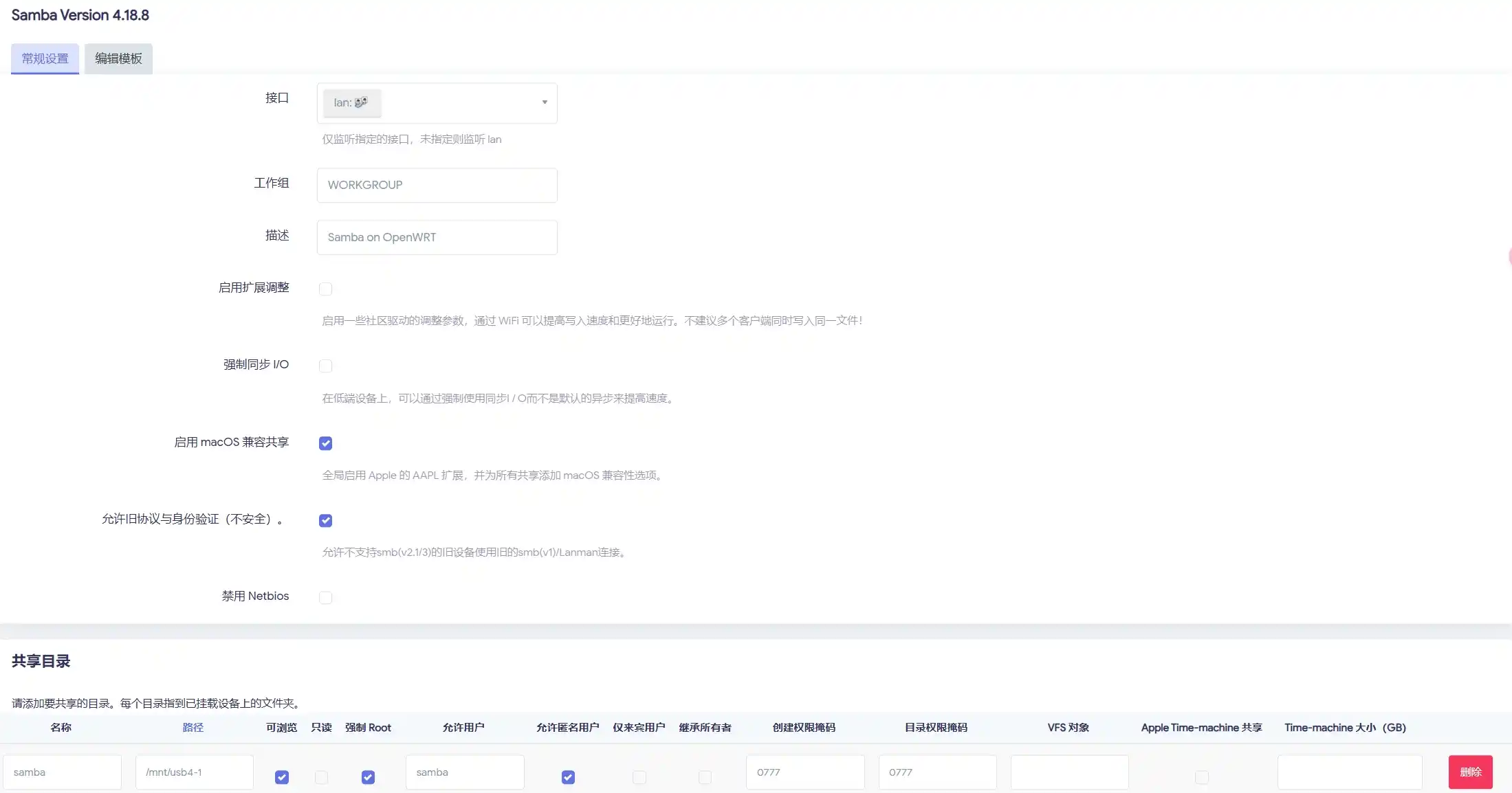The height and width of the screenshot is (793, 1512).
Task: Edit the share 名称 field containing samba
Action: point(62,772)
